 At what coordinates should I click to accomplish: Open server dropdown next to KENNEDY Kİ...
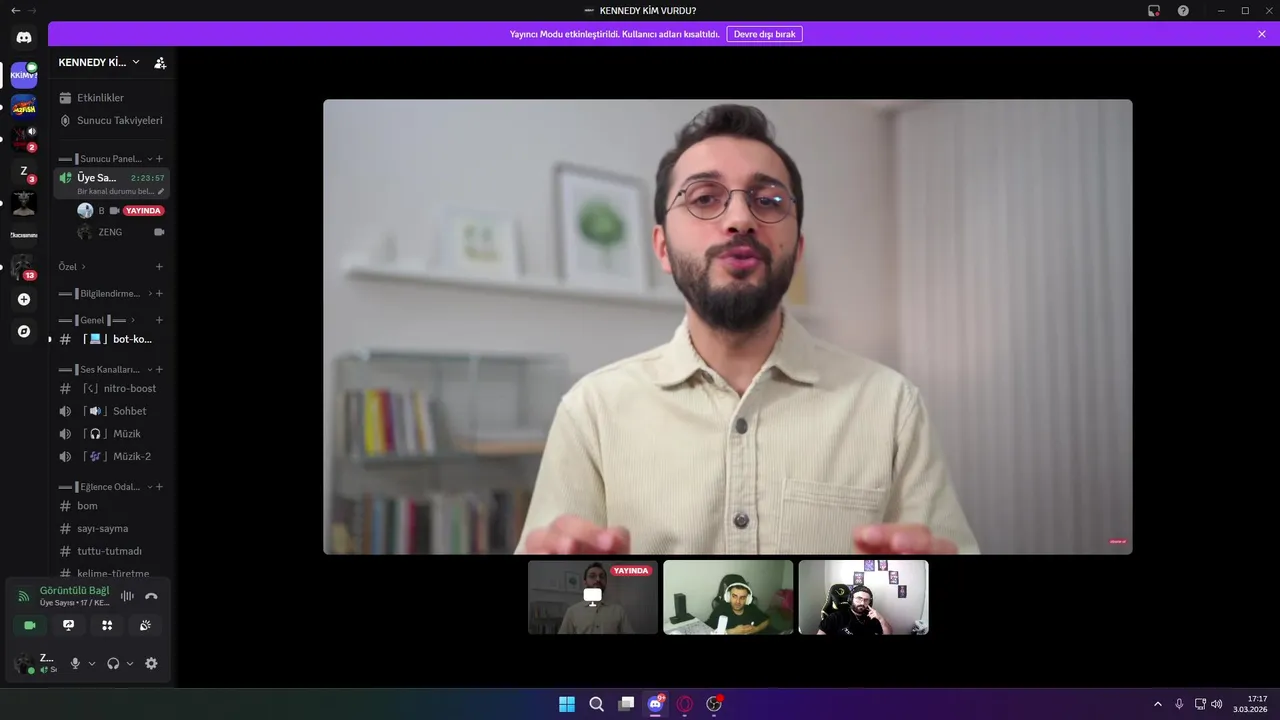pyautogui.click(x=136, y=62)
